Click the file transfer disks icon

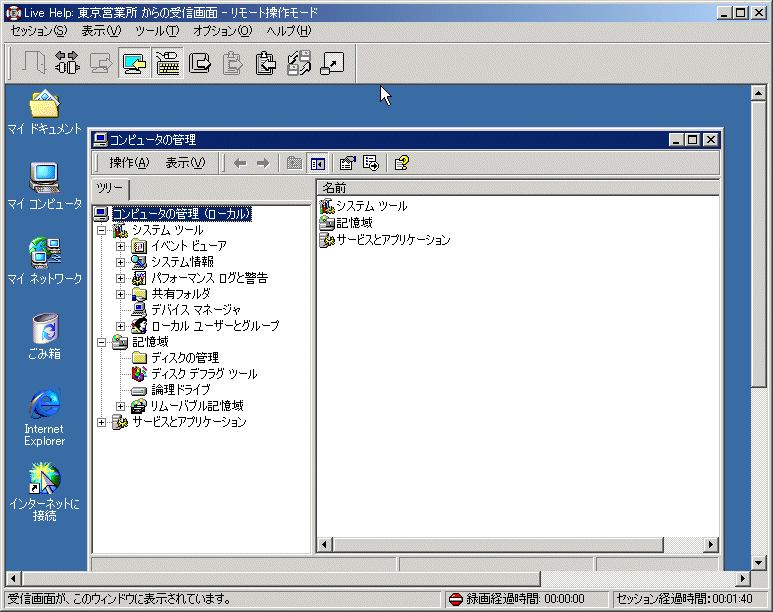pos(299,63)
